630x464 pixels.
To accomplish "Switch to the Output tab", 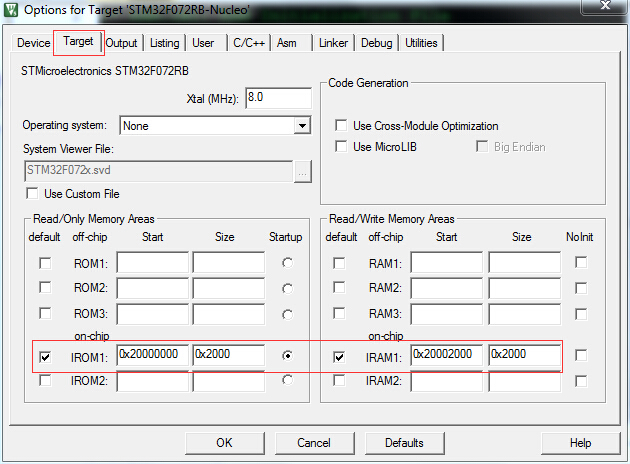I will (x=121, y=43).
